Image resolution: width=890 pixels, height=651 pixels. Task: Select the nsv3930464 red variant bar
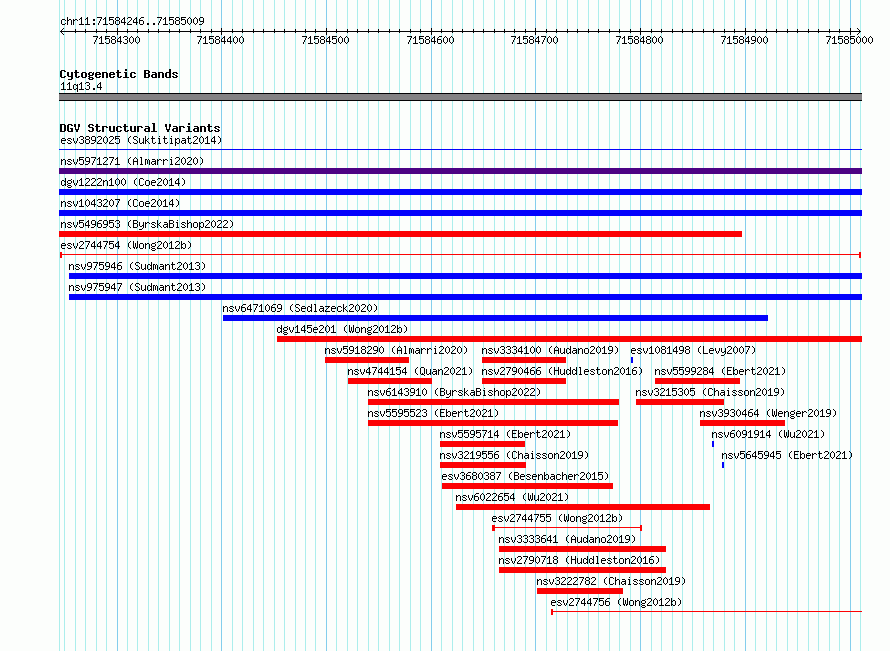(742, 423)
